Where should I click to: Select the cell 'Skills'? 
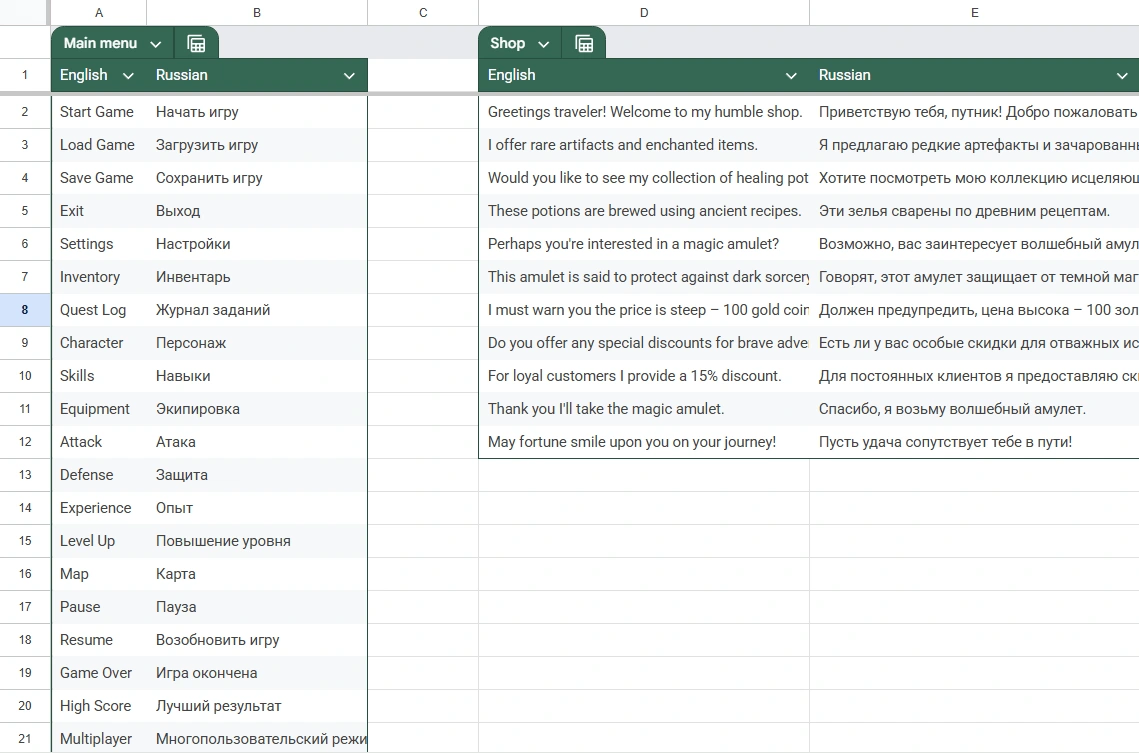99,376
